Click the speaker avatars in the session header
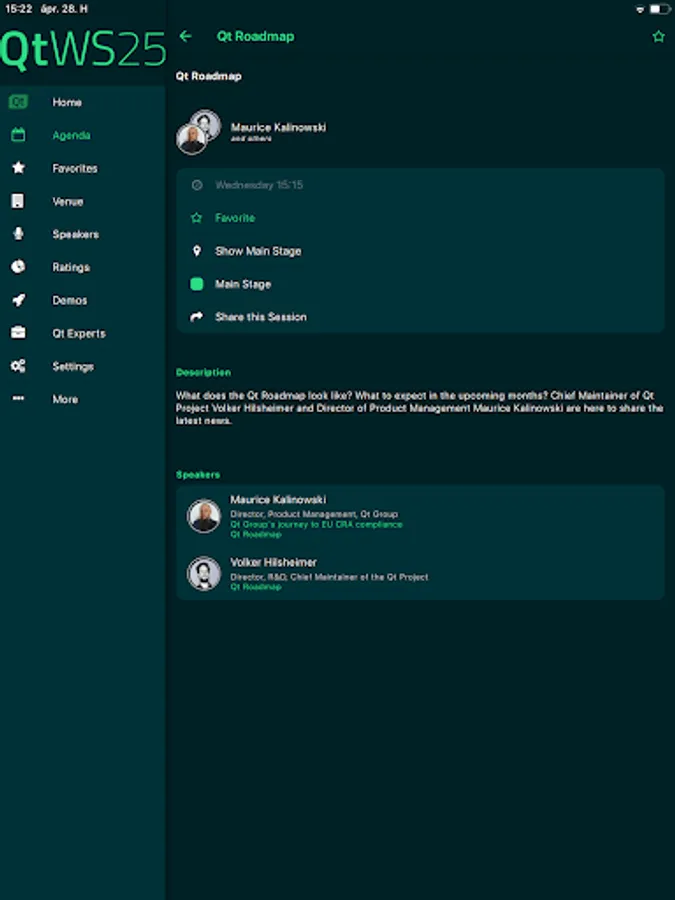This screenshot has height=900, width=675. click(198, 133)
